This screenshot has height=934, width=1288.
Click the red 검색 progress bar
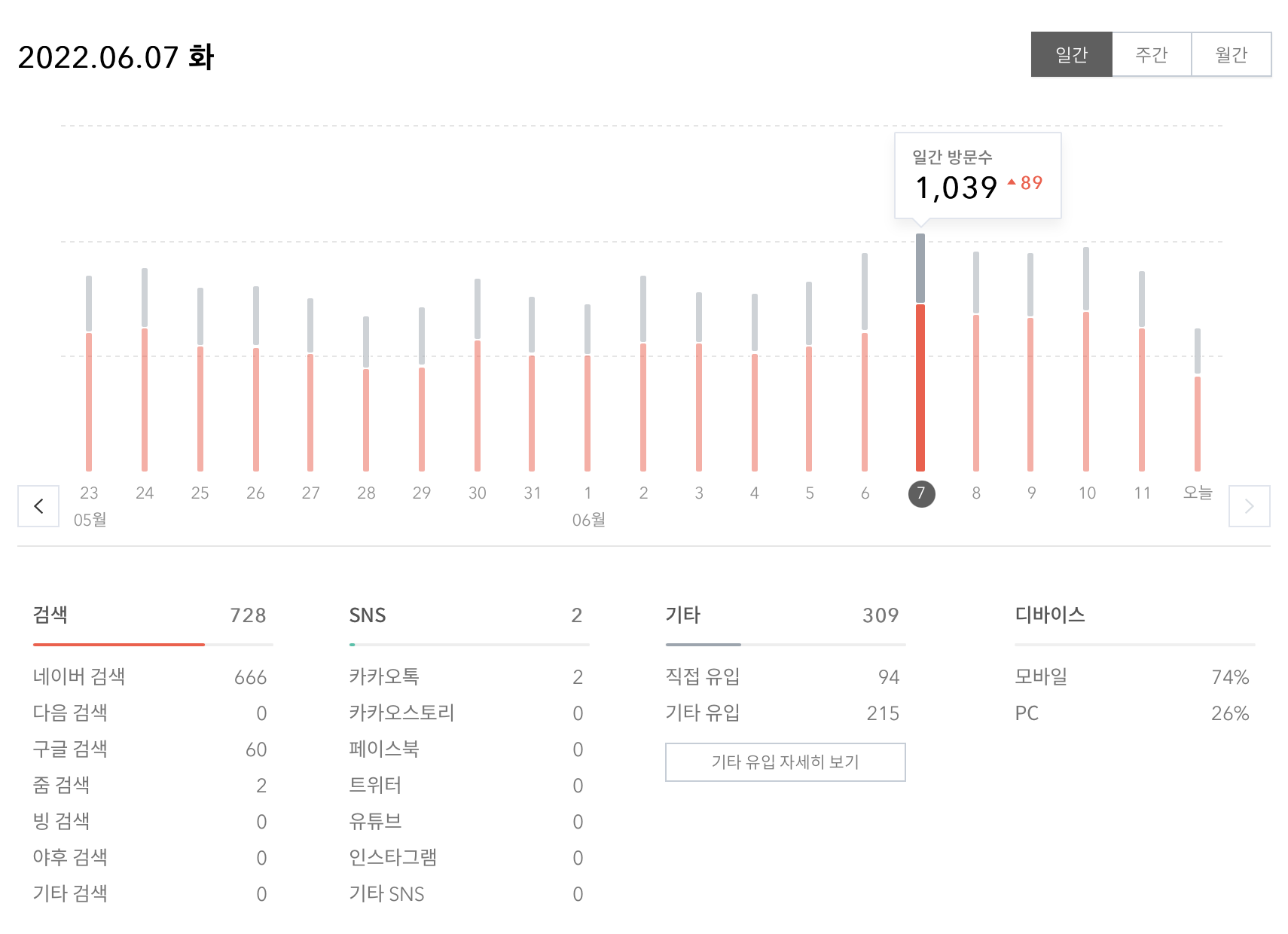click(x=118, y=645)
